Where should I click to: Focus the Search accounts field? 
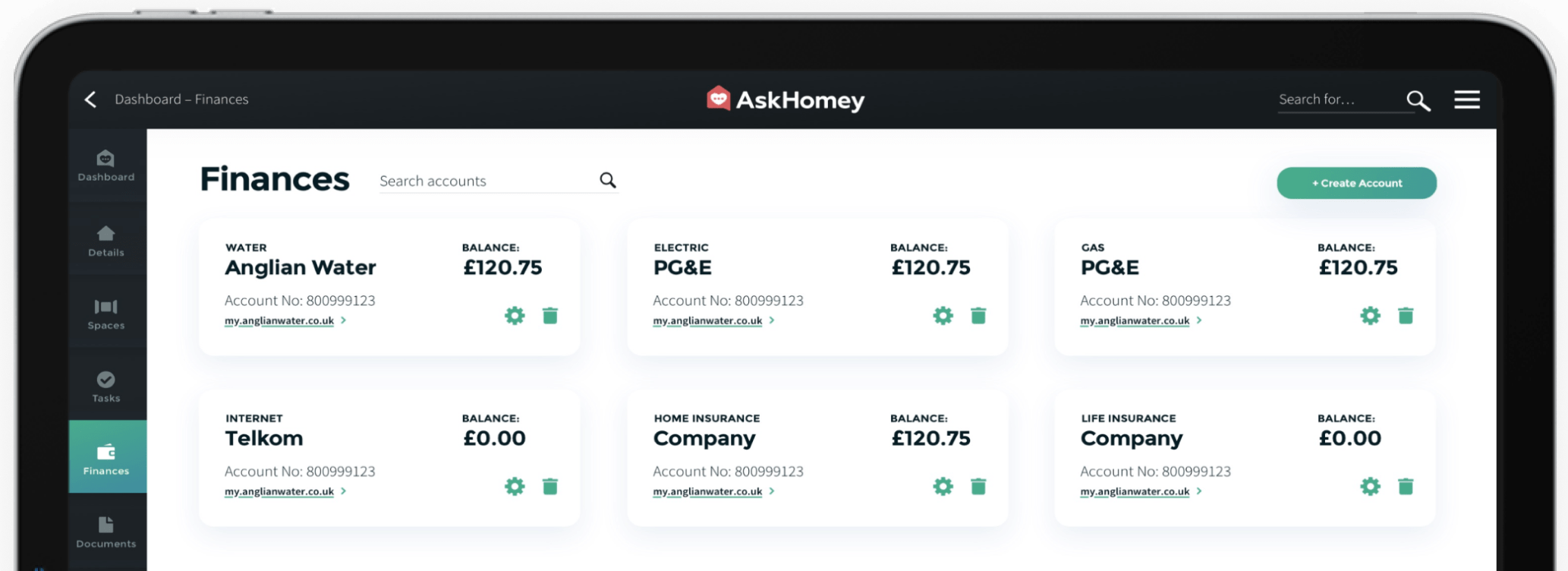(486, 181)
